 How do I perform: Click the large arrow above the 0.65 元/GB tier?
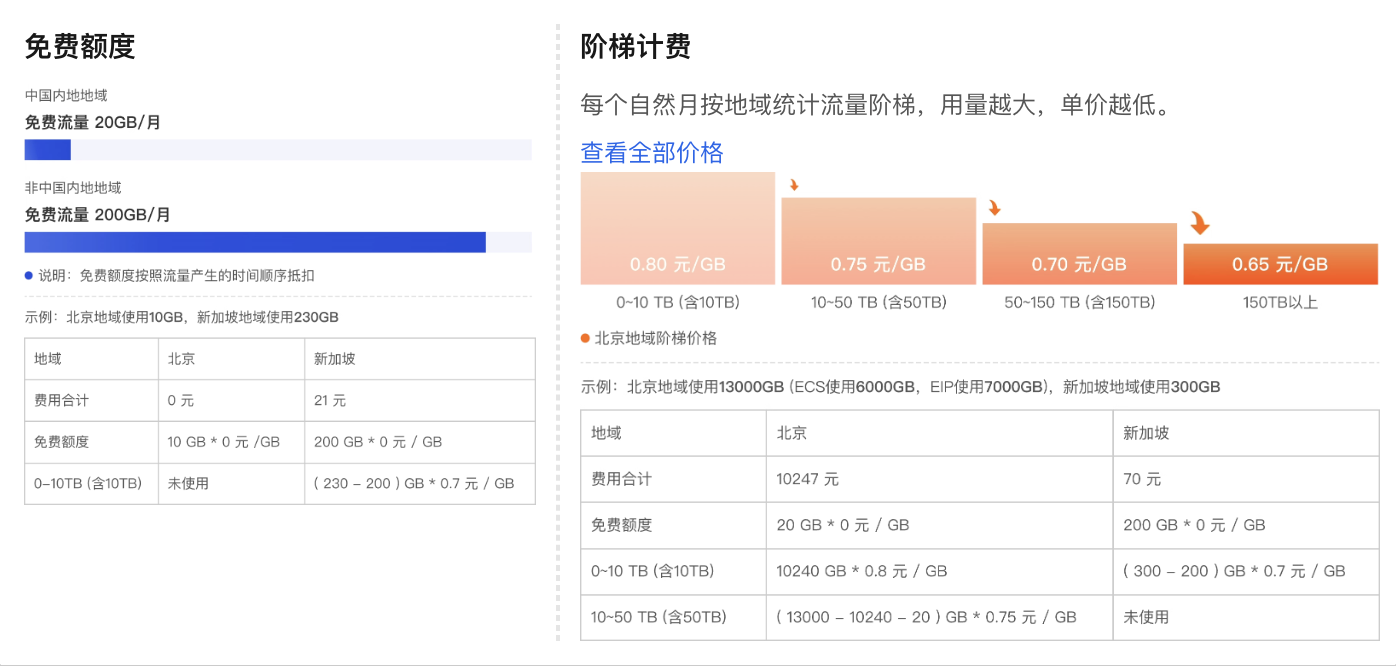coord(1200,223)
